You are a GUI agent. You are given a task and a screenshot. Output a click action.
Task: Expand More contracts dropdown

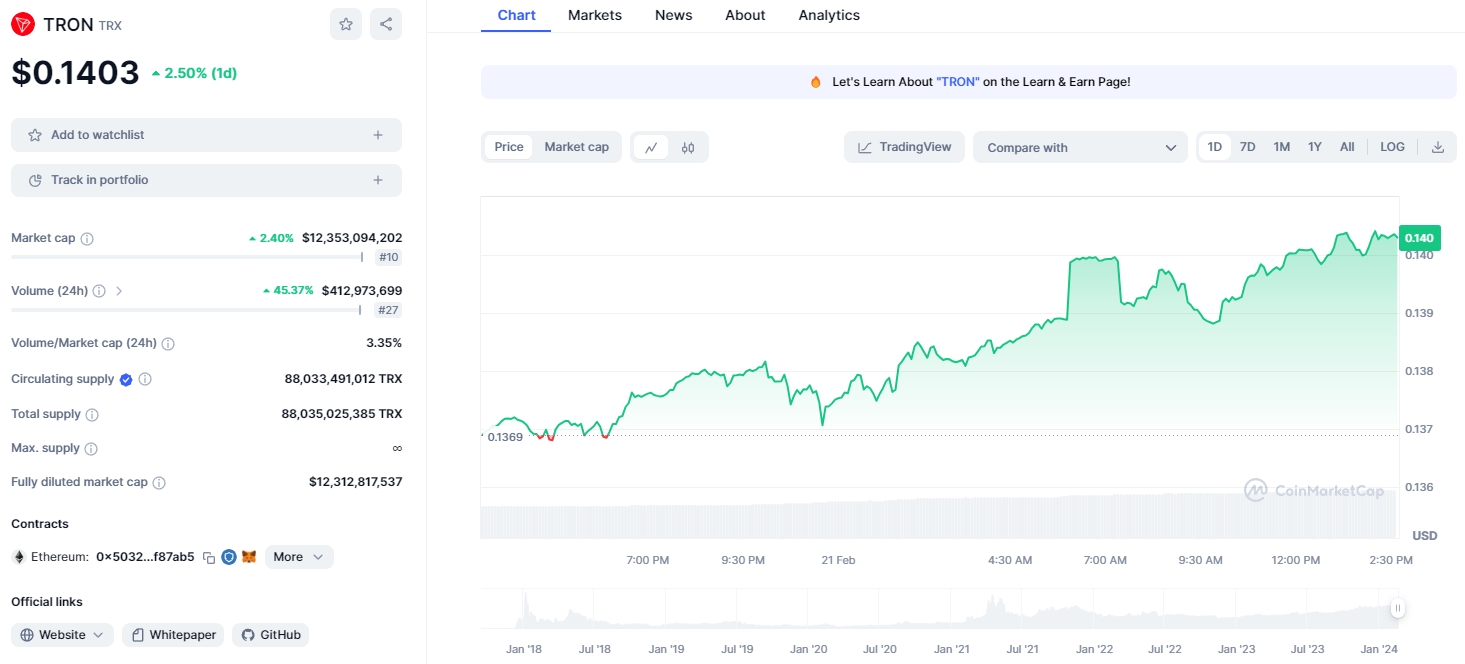point(299,557)
